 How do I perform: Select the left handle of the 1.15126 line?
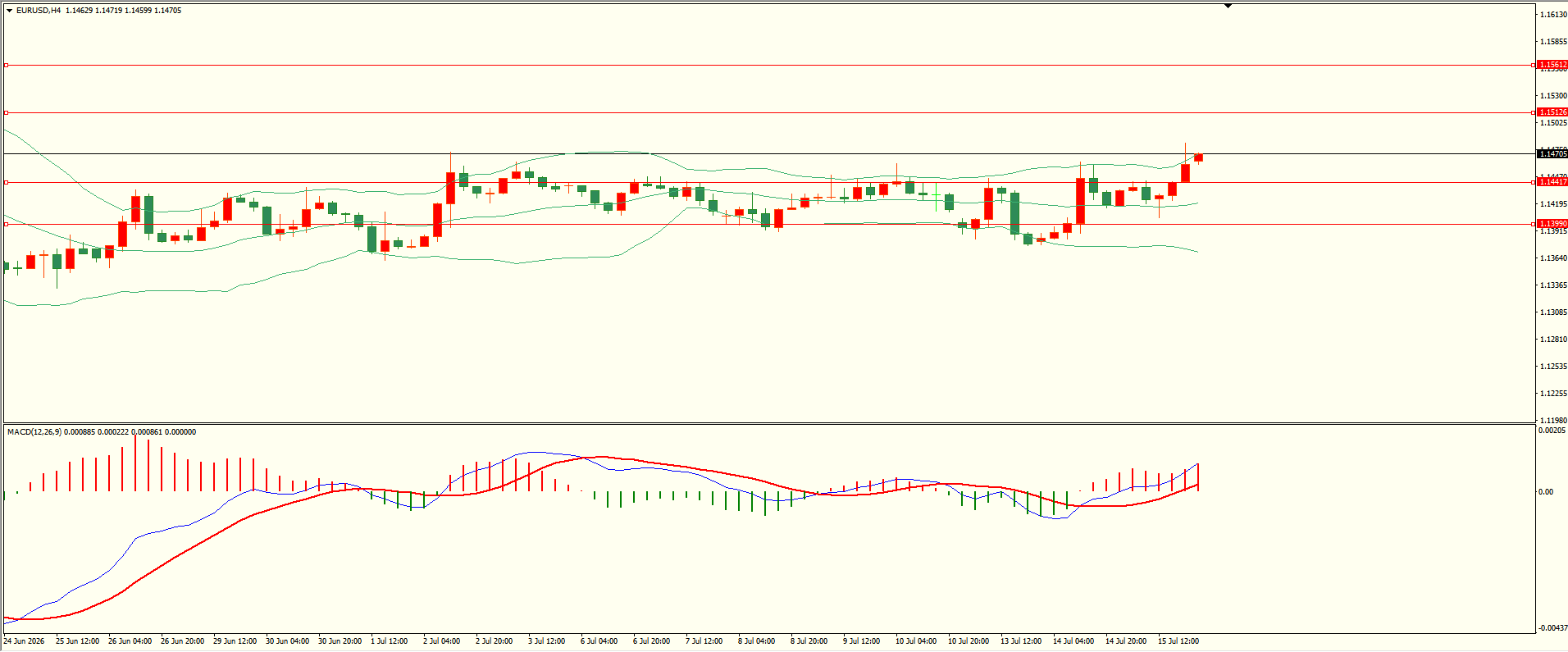click(x=7, y=112)
